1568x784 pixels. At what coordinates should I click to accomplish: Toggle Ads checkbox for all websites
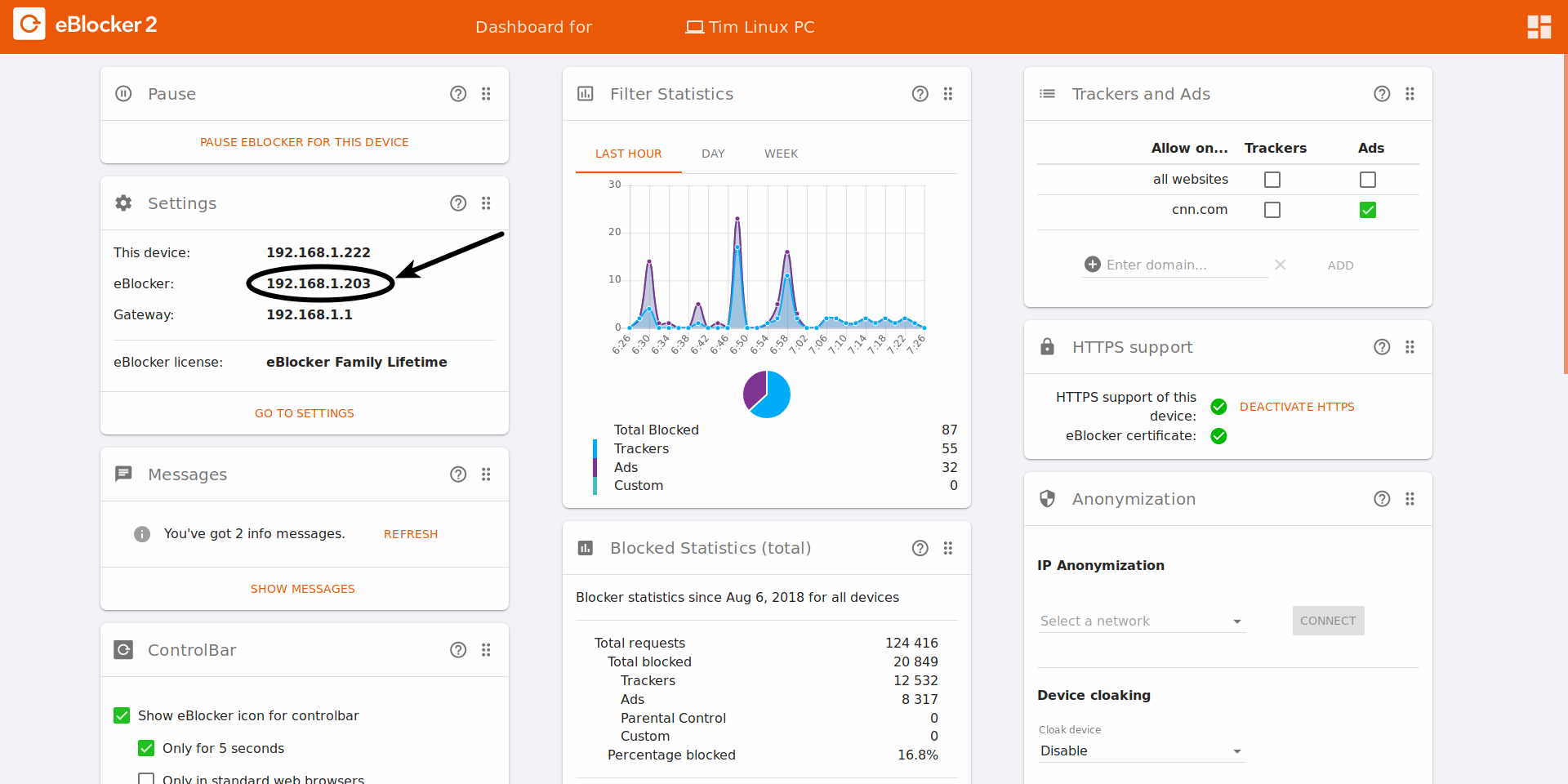(x=1368, y=180)
